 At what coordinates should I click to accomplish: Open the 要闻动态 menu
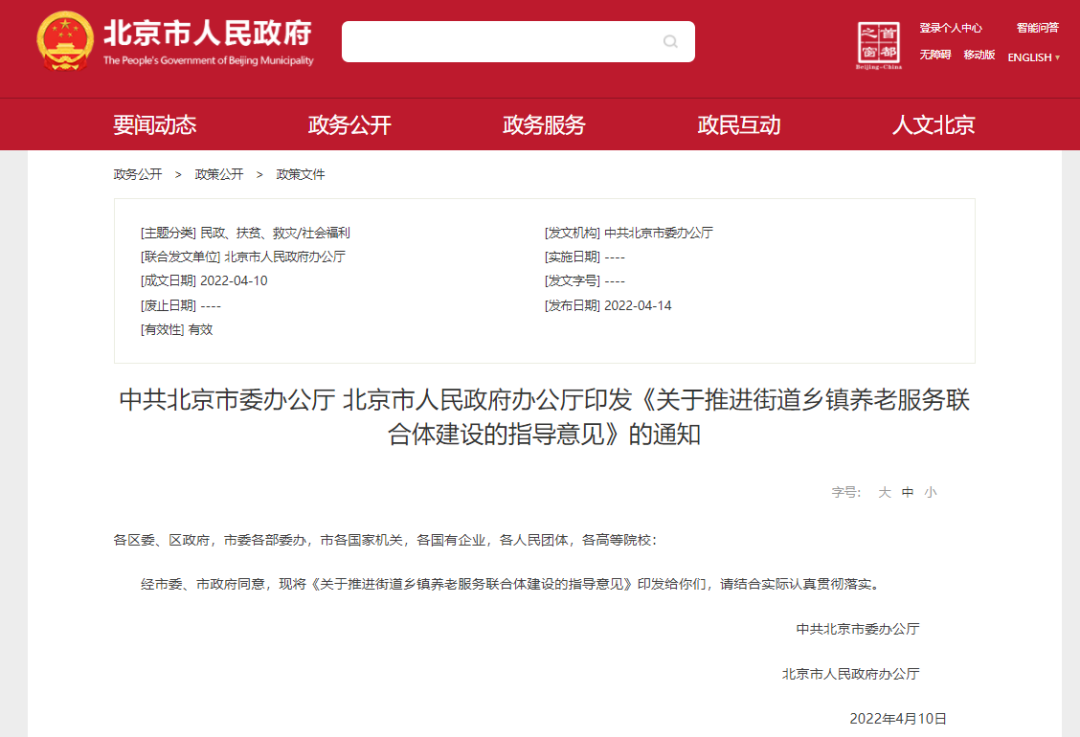tap(155, 125)
